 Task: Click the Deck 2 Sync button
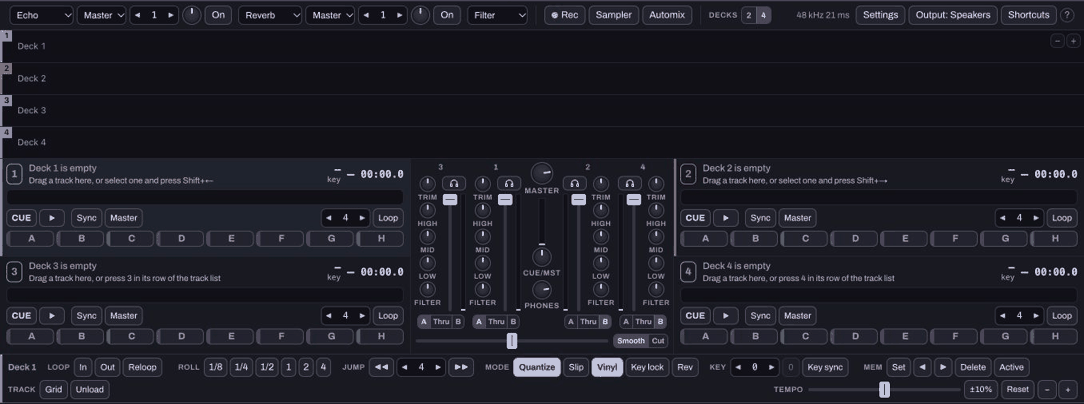point(760,218)
